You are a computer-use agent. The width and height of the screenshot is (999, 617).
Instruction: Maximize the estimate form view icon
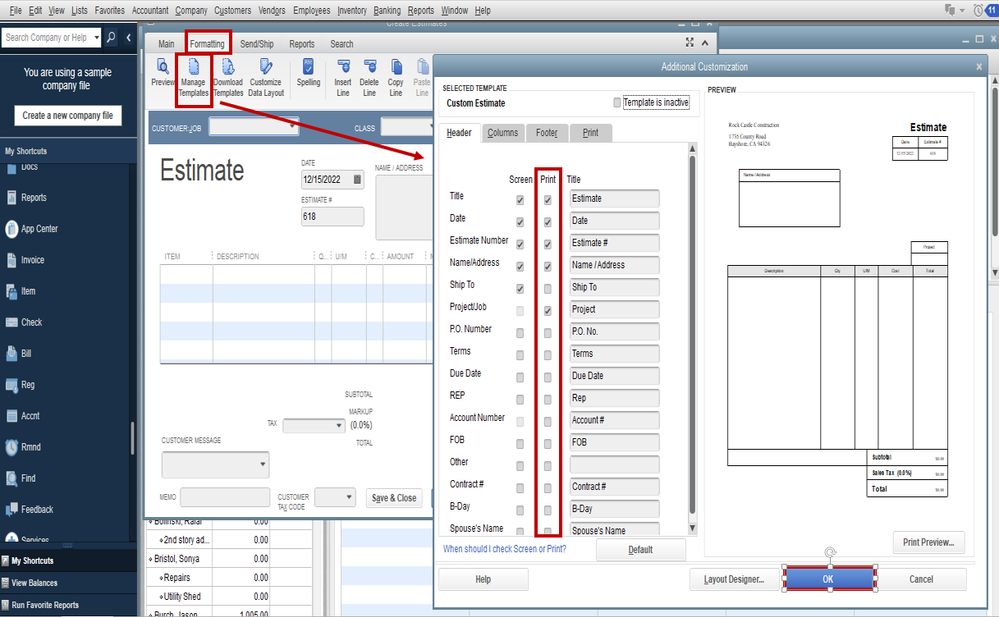pos(689,42)
